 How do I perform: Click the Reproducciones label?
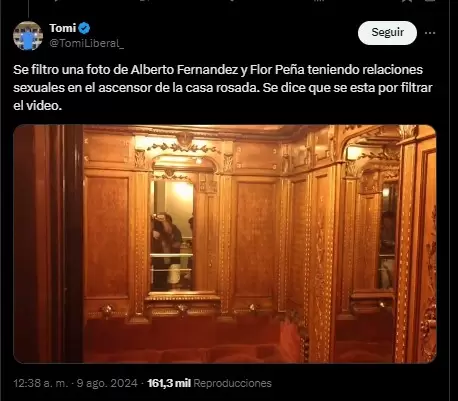pos(232,383)
